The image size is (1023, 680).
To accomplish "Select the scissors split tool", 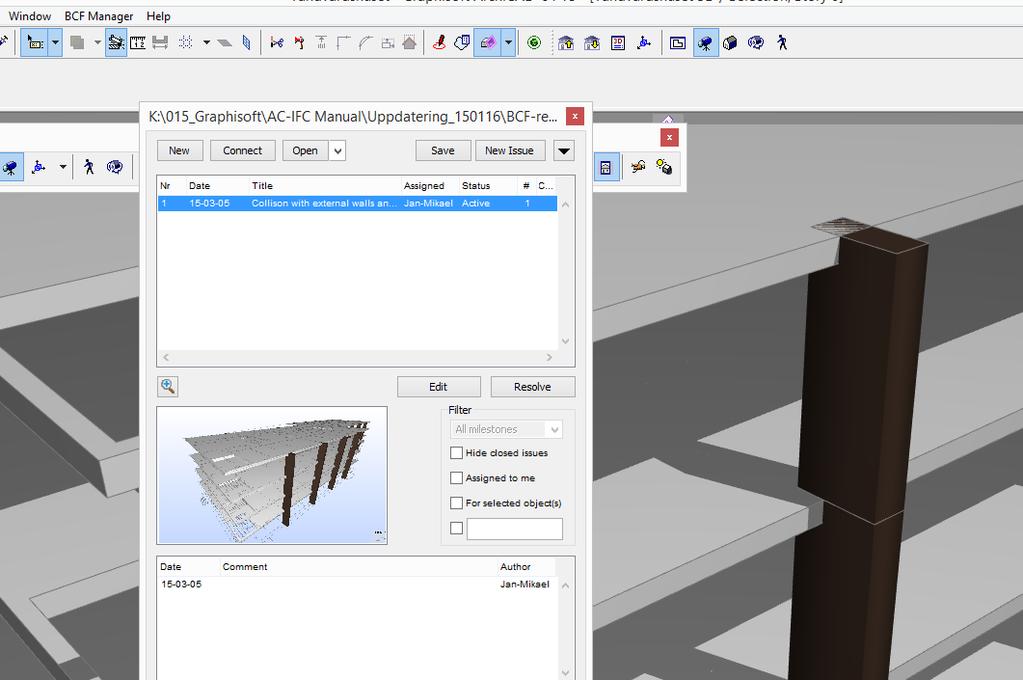I will (277, 43).
